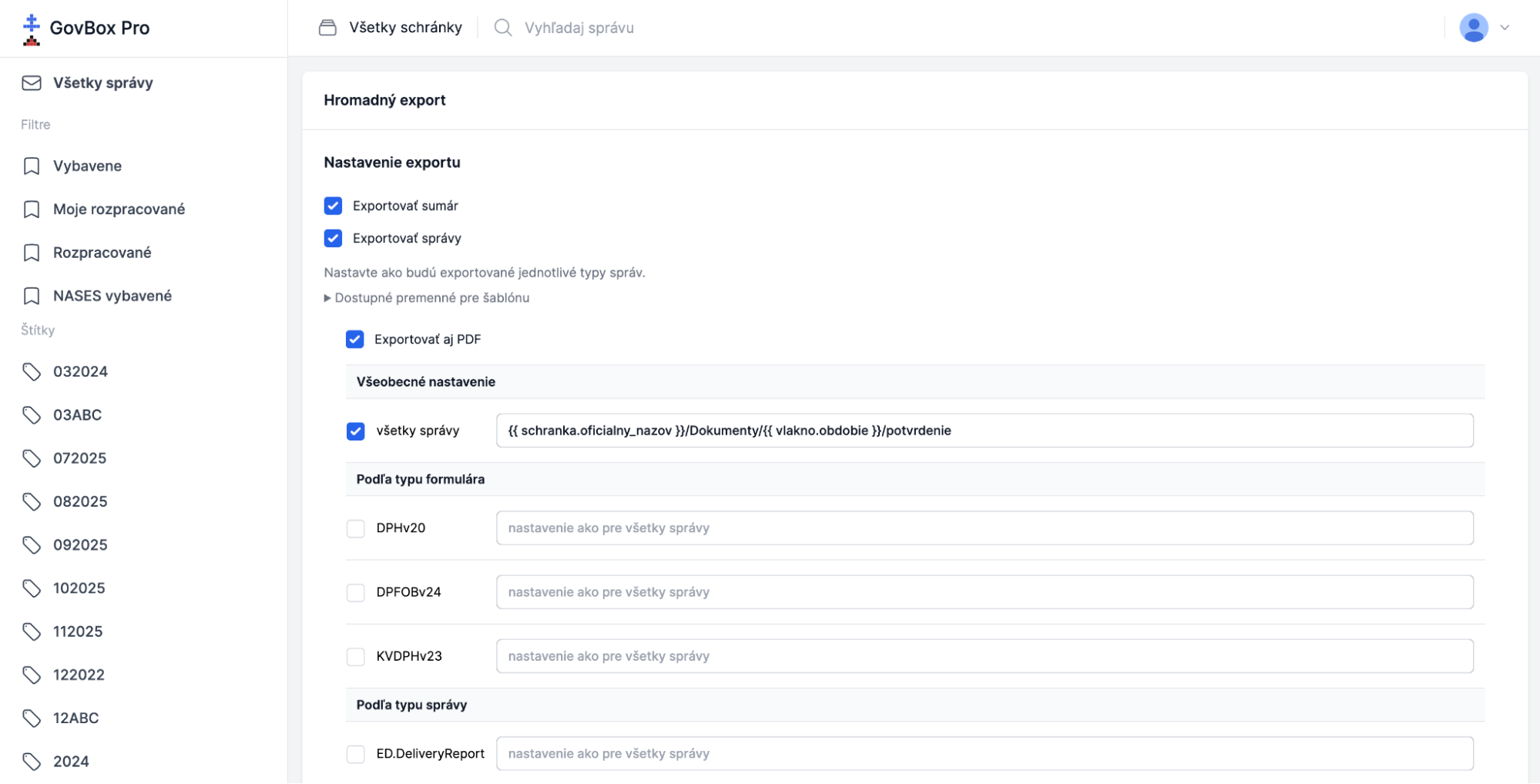Click the GovBox Pro logo icon

31,29
